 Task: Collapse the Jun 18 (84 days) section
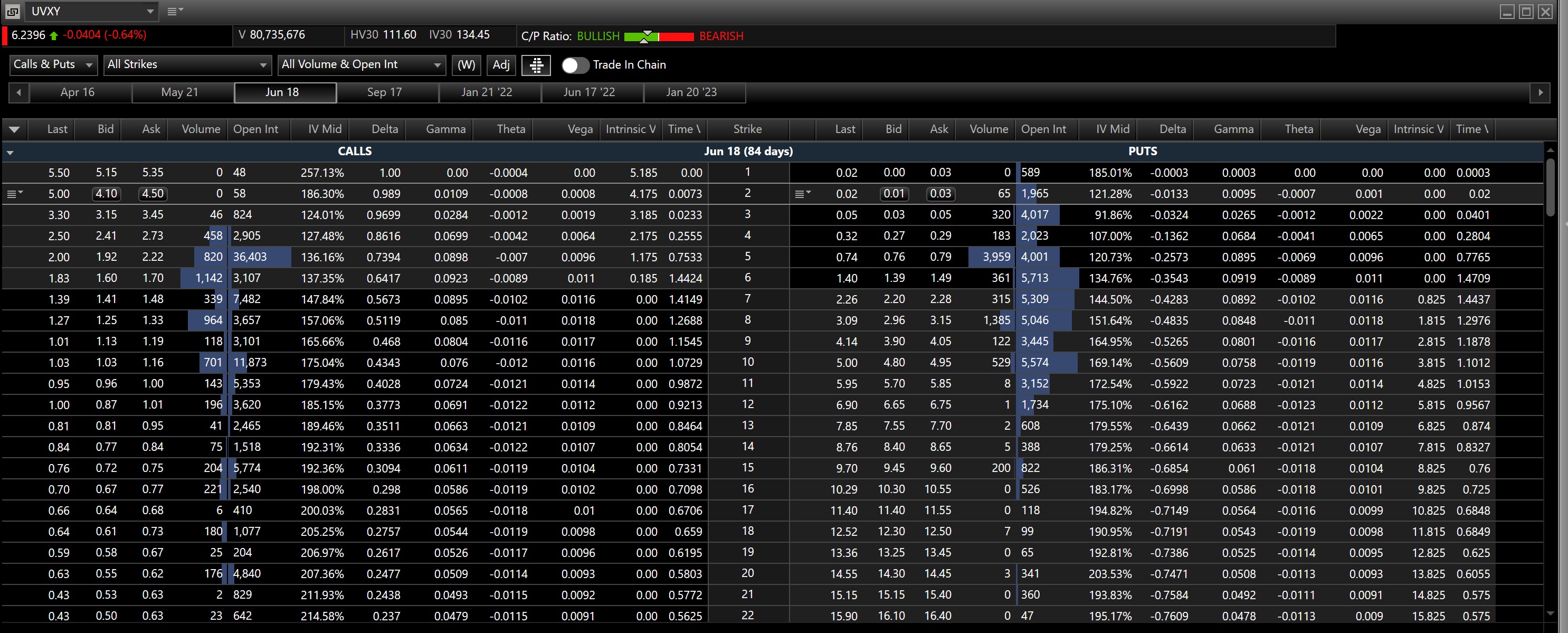click(x=11, y=152)
